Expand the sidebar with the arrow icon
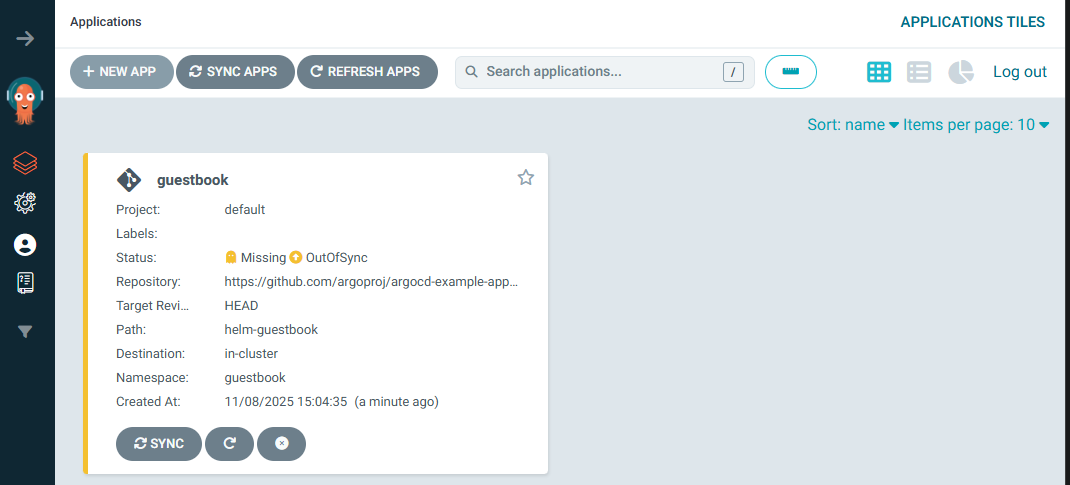 (x=25, y=38)
